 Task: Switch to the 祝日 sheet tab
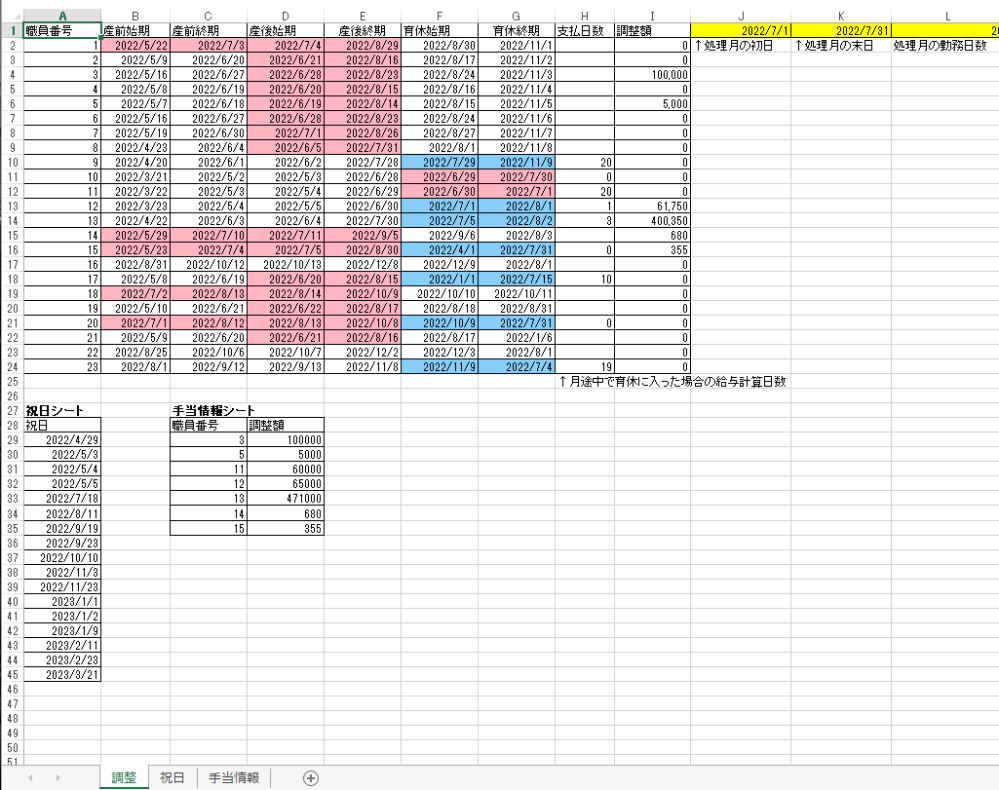[x=172, y=778]
